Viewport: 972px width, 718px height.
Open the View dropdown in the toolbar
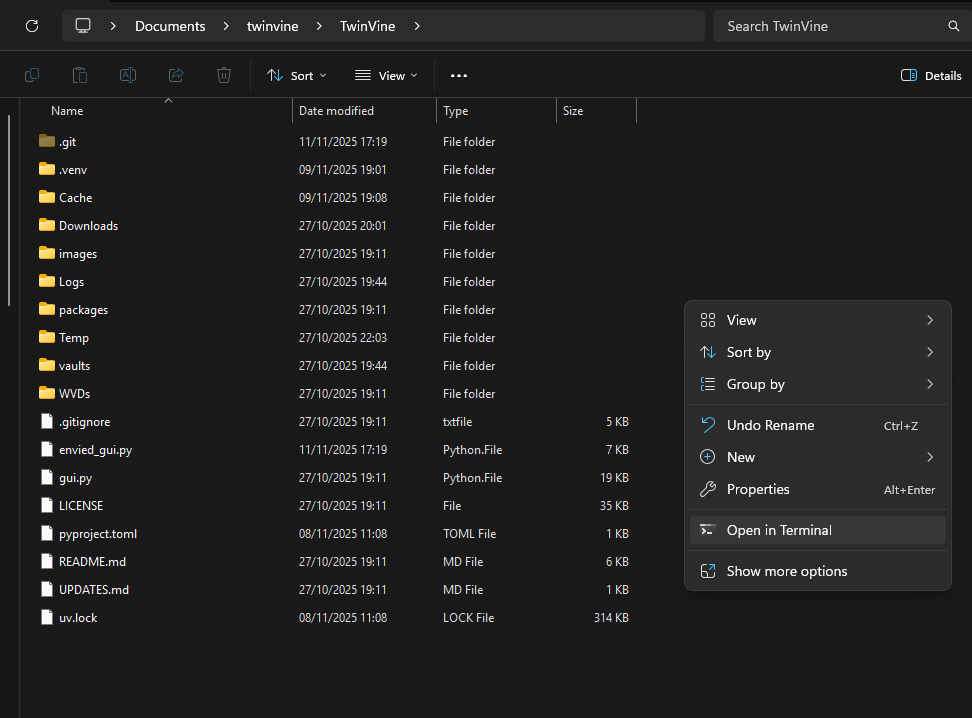386,75
